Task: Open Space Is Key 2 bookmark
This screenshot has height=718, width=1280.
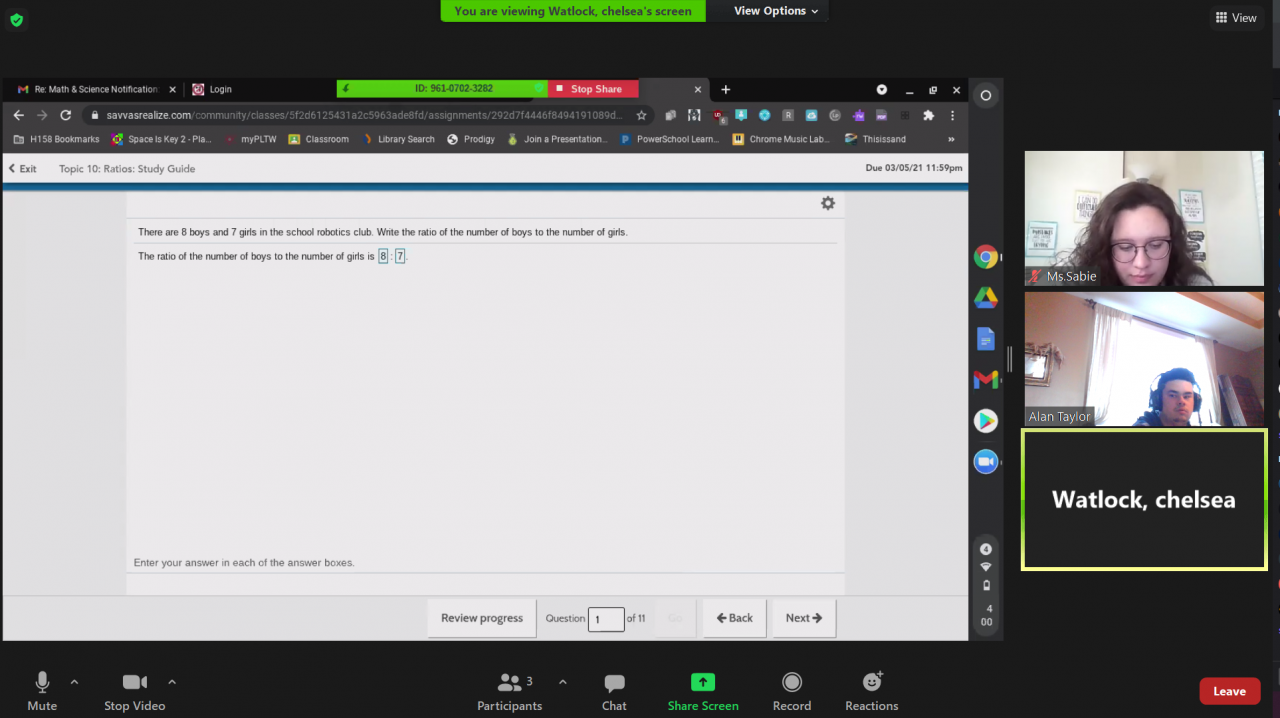Action: [x=162, y=139]
